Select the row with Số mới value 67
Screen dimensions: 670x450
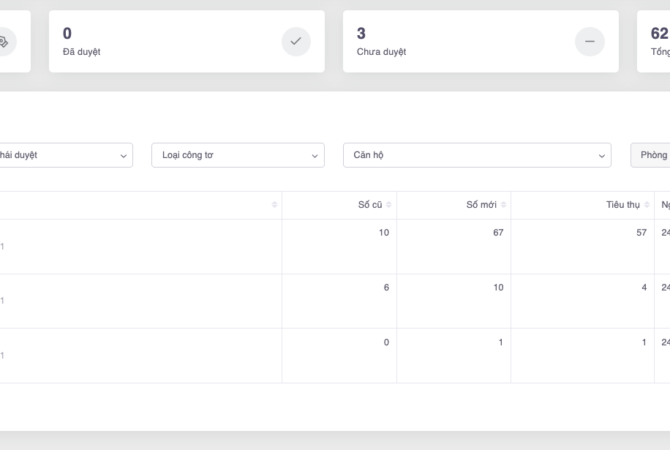click(454, 246)
